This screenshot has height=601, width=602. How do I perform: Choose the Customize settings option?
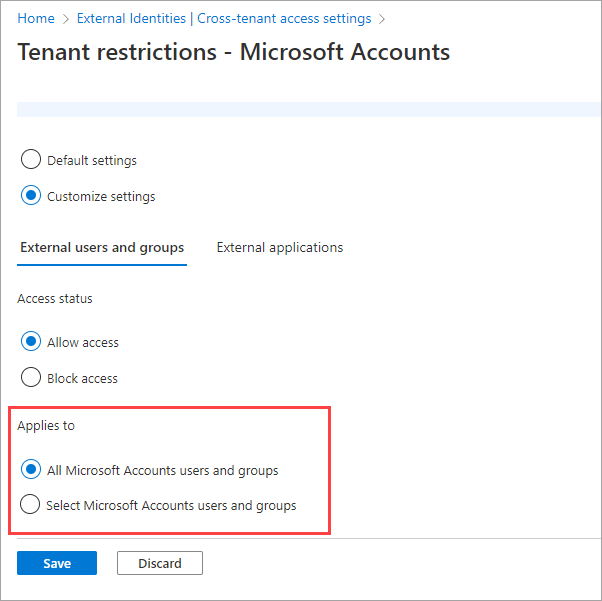coord(31,196)
